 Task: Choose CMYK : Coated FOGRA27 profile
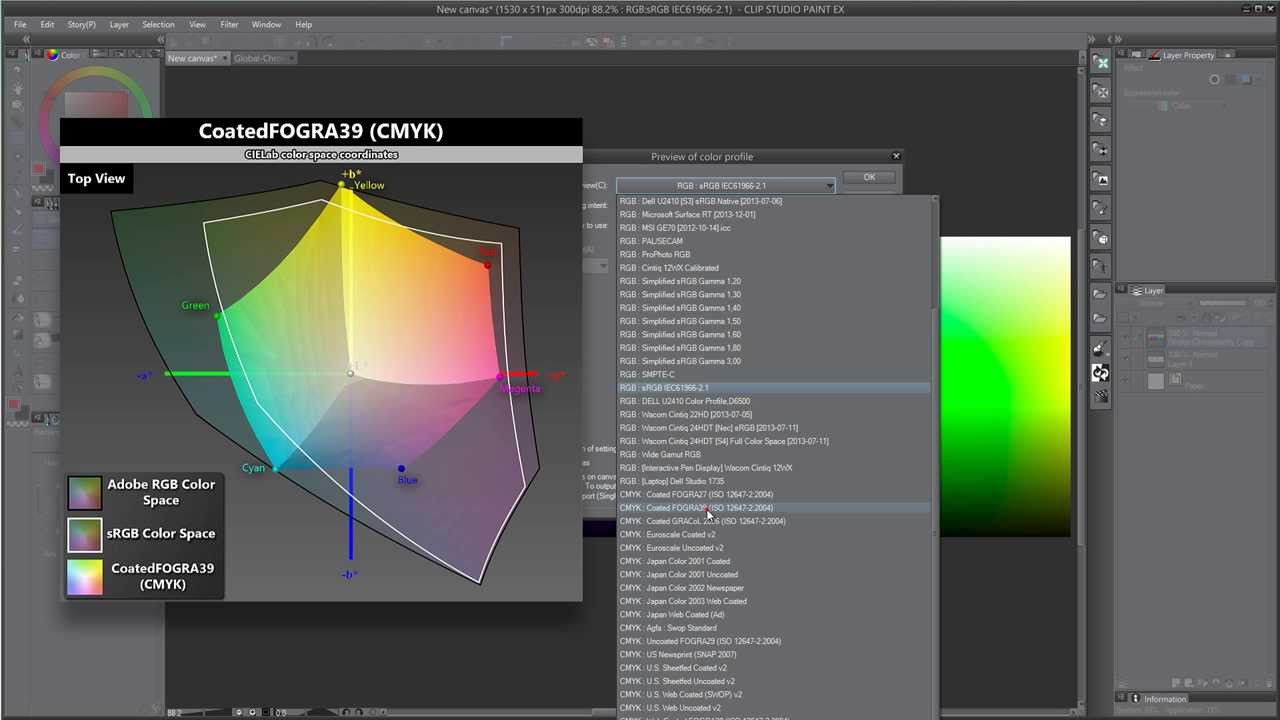774,494
